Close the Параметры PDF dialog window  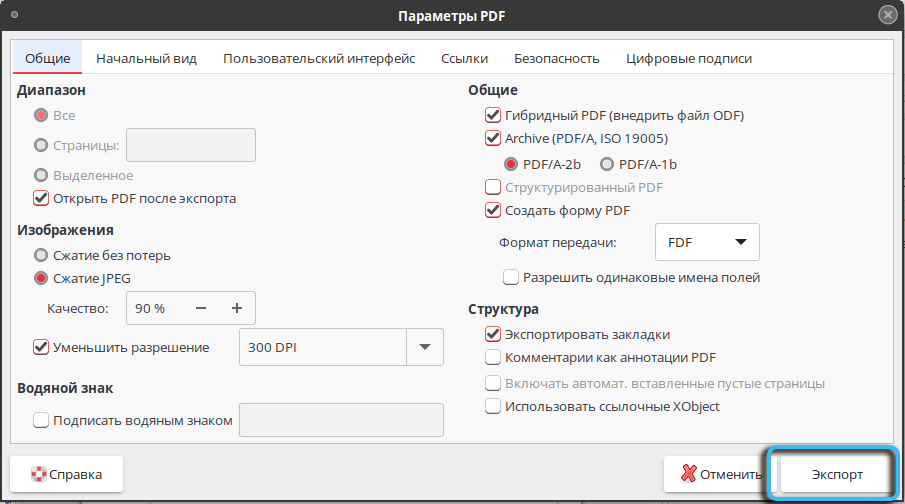[x=887, y=15]
